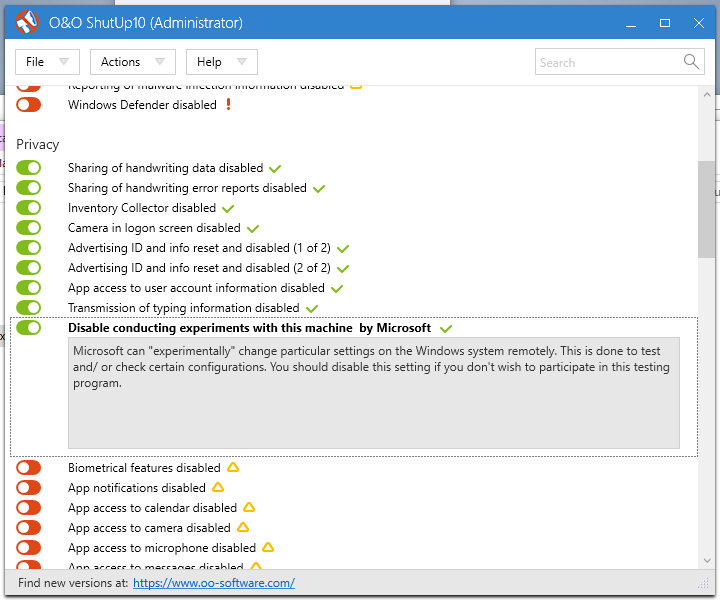
Task: Click the window resize grip in status bar
Action: pyautogui.click(x=703, y=583)
